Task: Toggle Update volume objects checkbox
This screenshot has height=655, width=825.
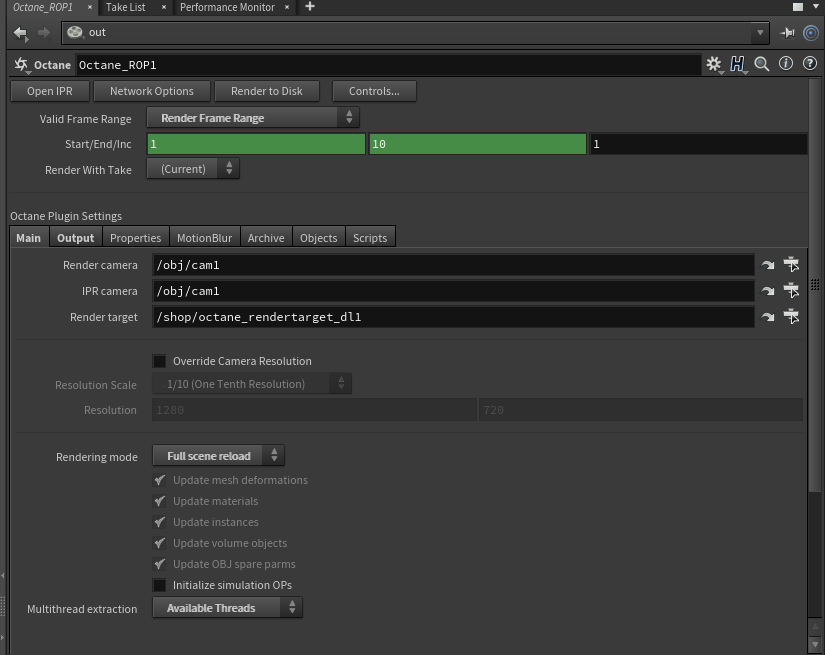Action: pyautogui.click(x=159, y=543)
